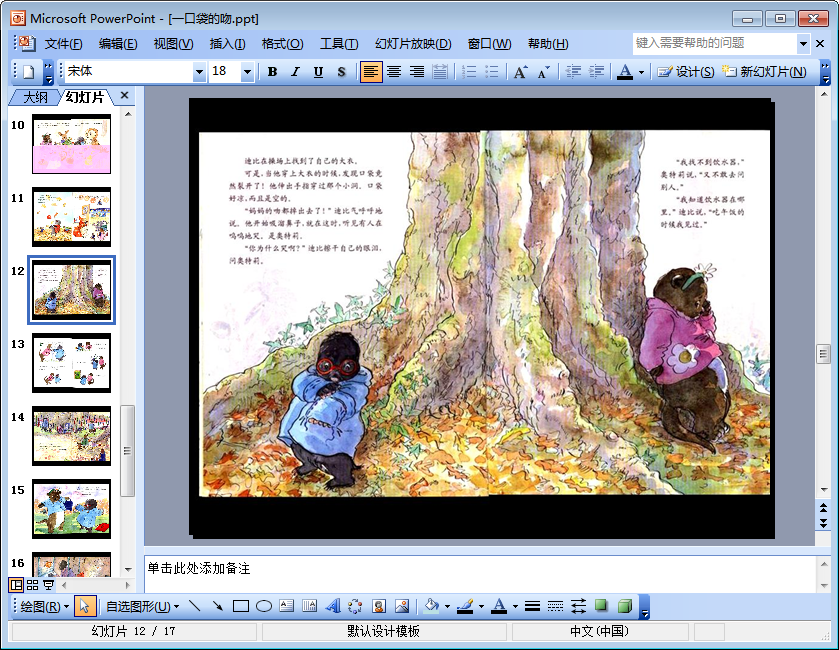
Task: Switch to the 大纲 outline tab
Action: (x=36, y=97)
